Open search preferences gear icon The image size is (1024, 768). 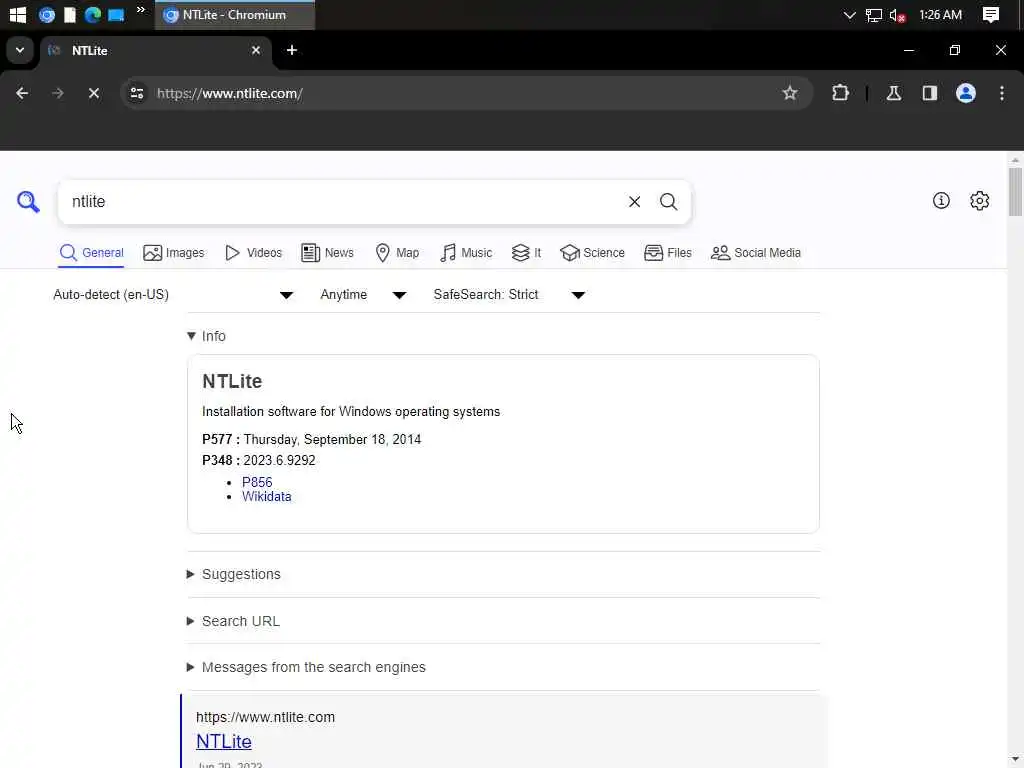[x=980, y=200]
